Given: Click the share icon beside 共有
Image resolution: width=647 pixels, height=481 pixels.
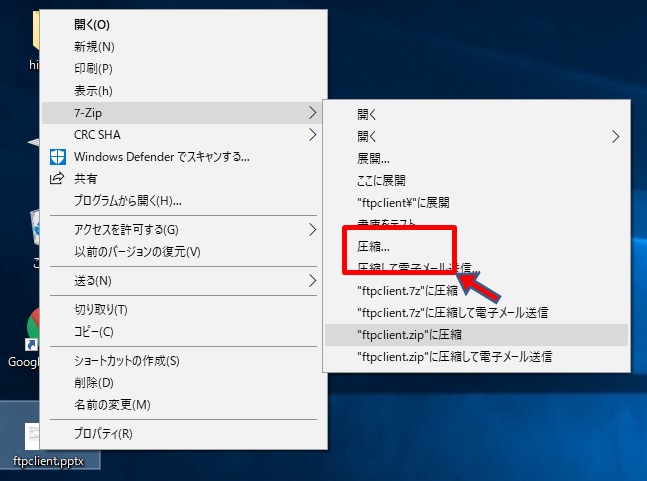Looking at the screenshot, I should coord(57,178).
